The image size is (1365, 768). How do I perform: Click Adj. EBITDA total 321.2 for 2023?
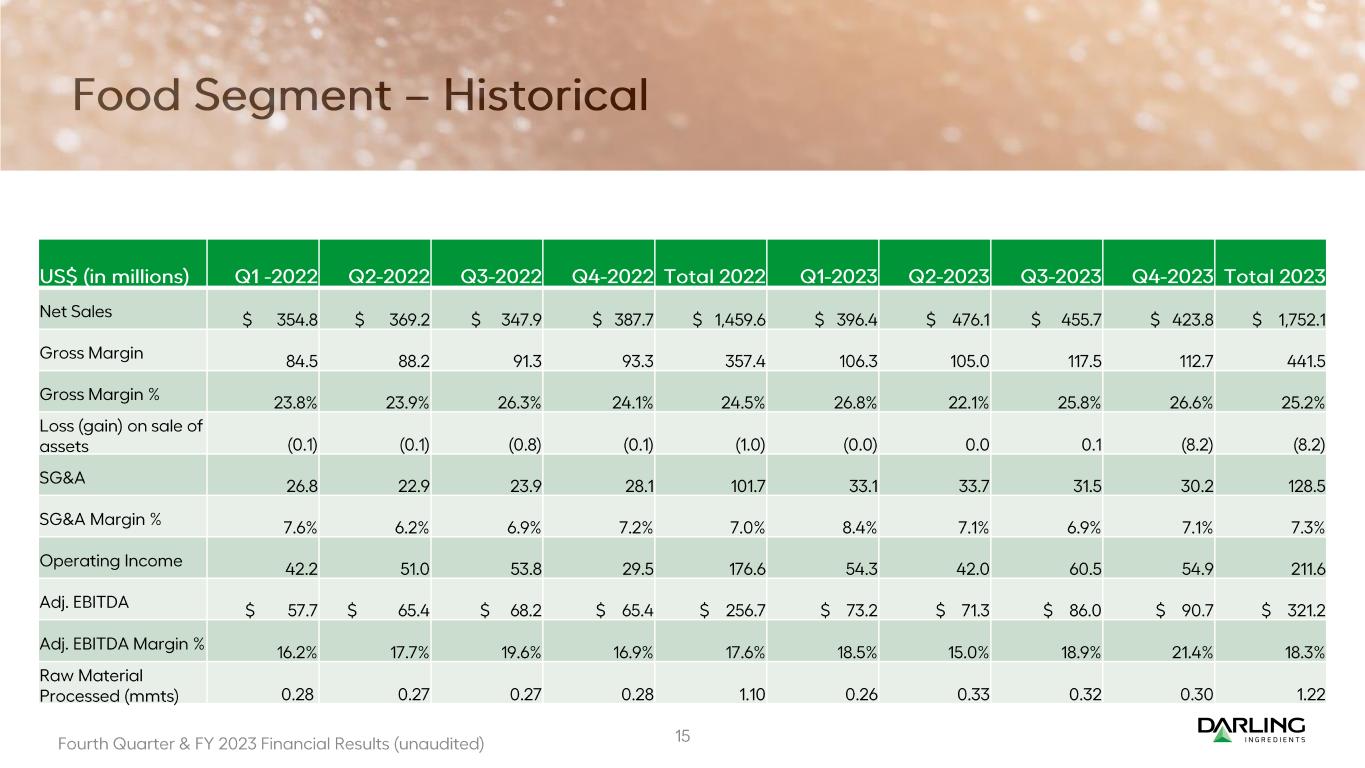click(x=1306, y=610)
